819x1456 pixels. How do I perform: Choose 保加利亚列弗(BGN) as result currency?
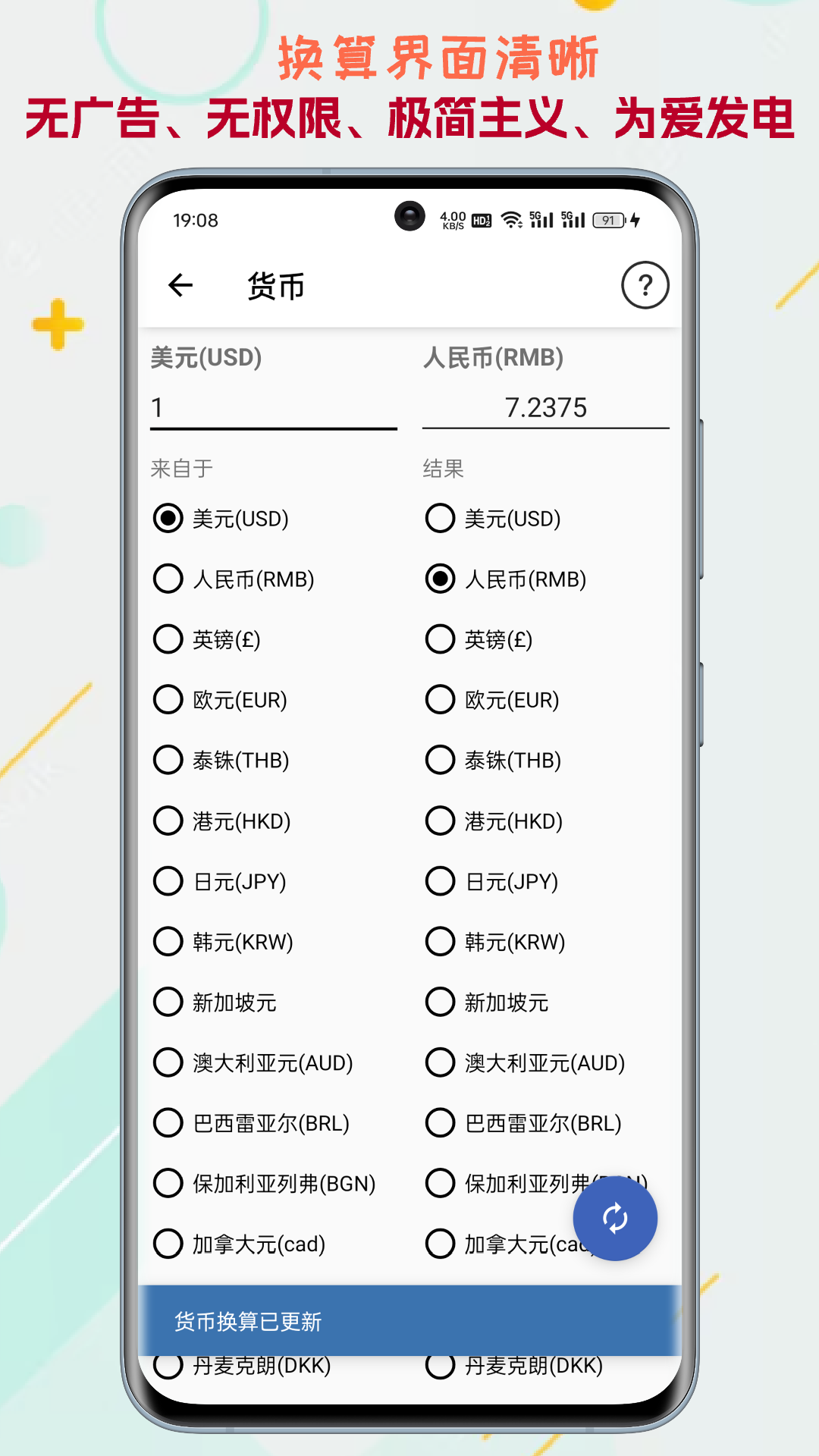coord(440,1183)
